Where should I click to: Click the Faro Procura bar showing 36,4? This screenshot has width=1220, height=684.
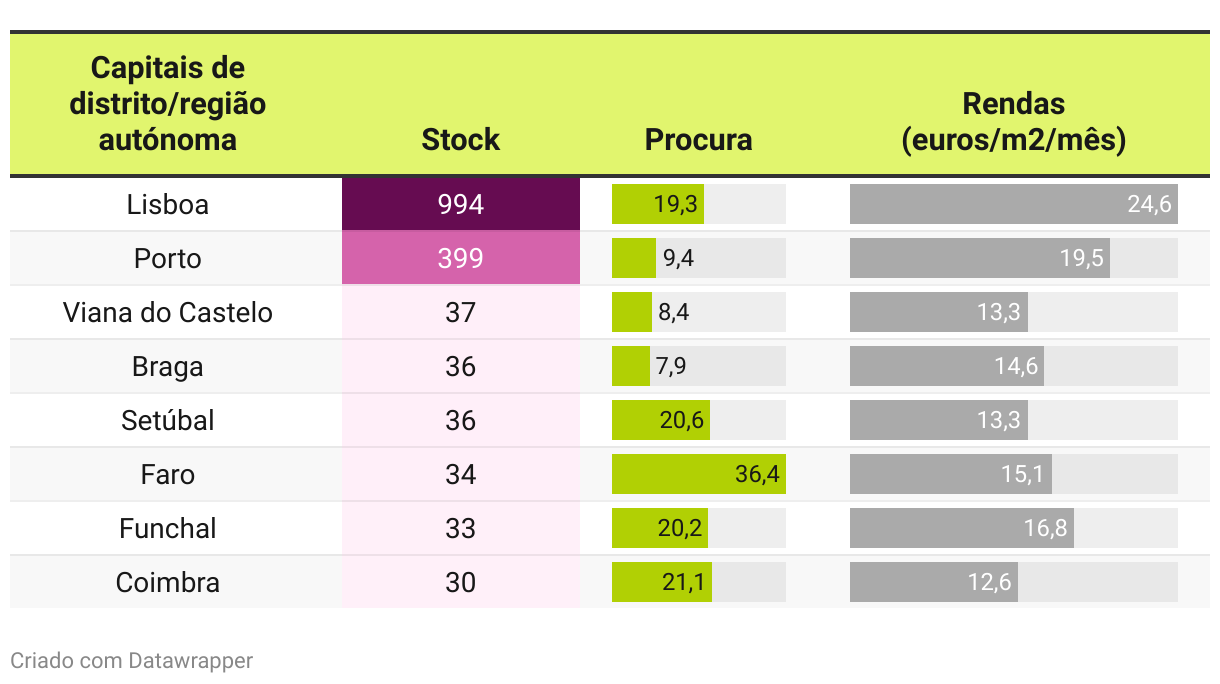pos(698,474)
